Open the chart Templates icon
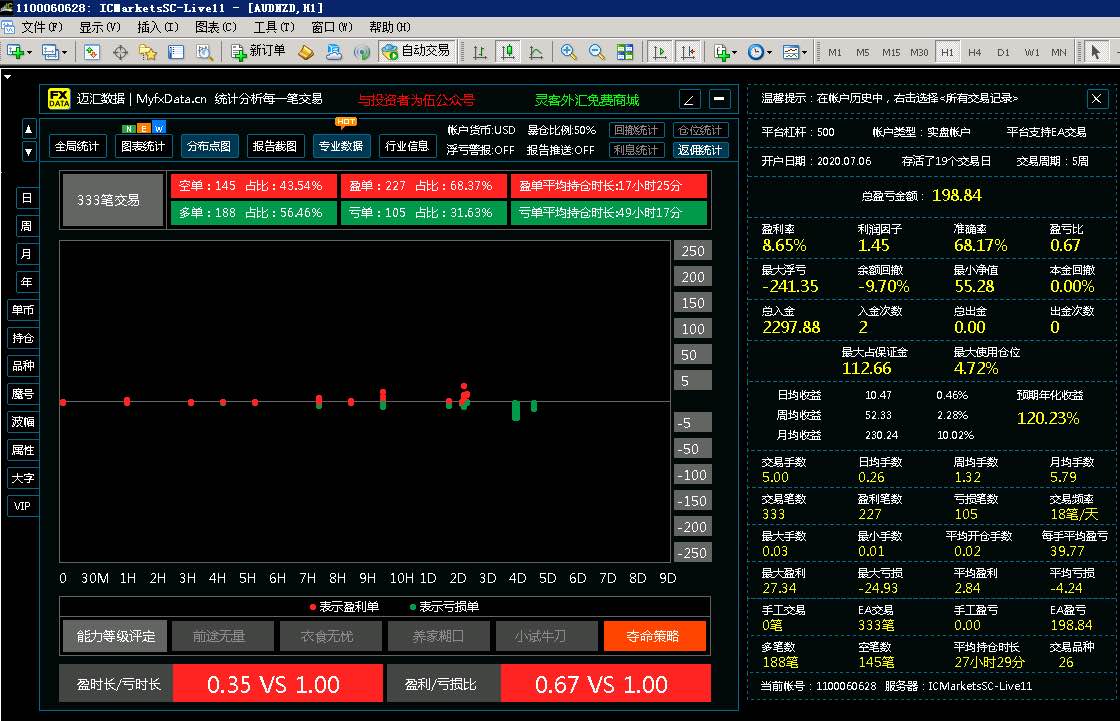1120x721 pixels. coord(791,52)
